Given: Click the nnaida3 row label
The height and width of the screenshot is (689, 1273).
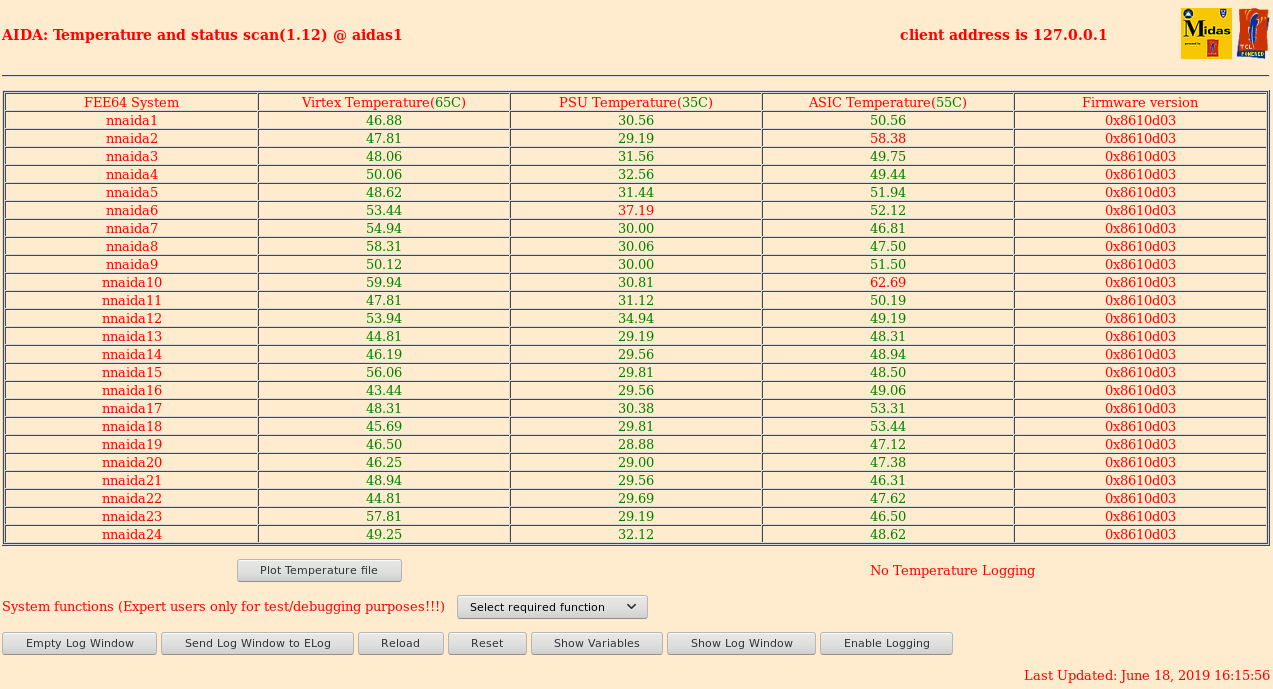Looking at the screenshot, I should [132, 156].
